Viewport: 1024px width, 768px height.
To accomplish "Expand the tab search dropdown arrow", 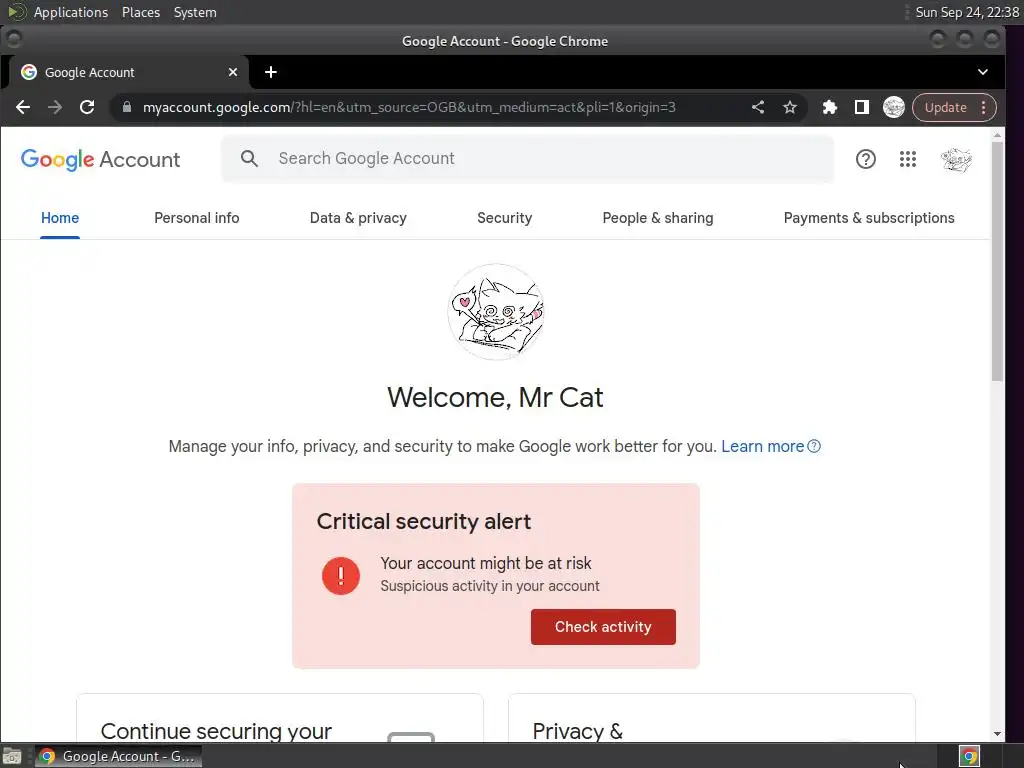I will [983, 72].
